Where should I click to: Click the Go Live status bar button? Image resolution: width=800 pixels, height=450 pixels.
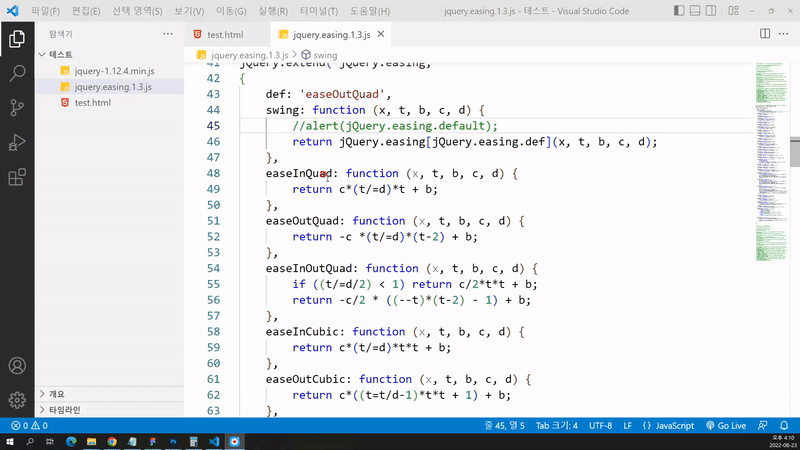[726, 426]
